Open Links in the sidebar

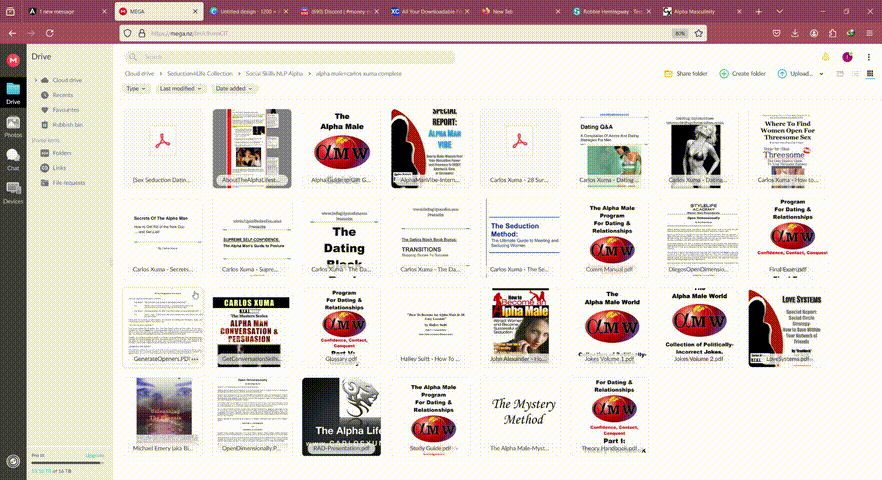coord(53,168)
